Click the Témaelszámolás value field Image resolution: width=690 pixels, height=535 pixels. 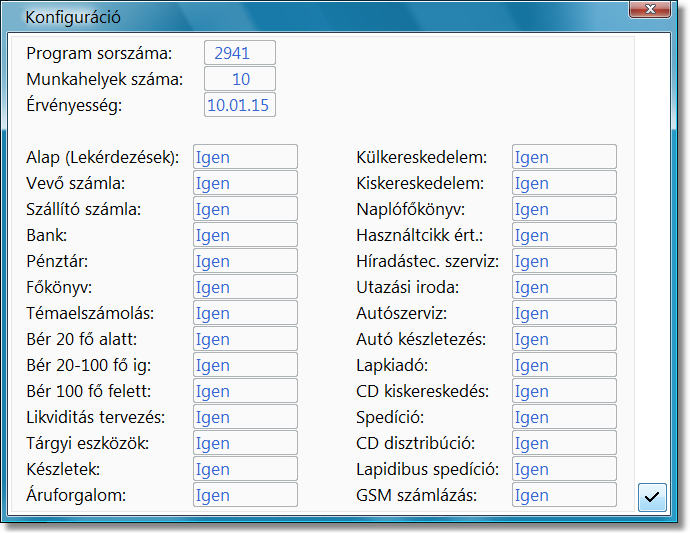245,312
